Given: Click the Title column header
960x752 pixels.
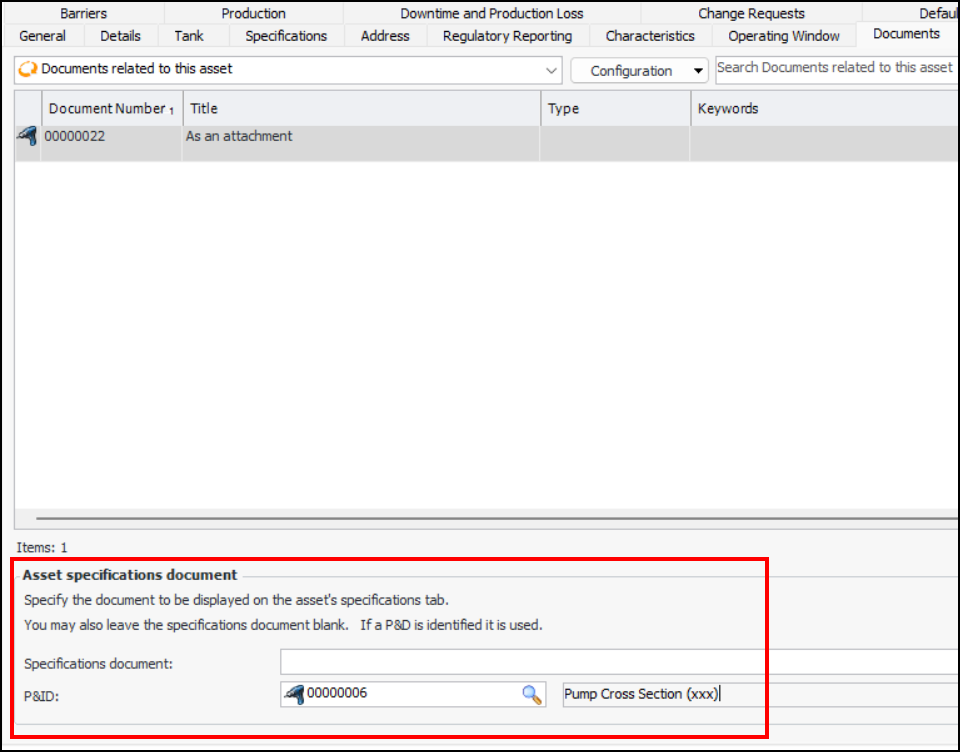Looking at the screenshot, I should (361, 108).
